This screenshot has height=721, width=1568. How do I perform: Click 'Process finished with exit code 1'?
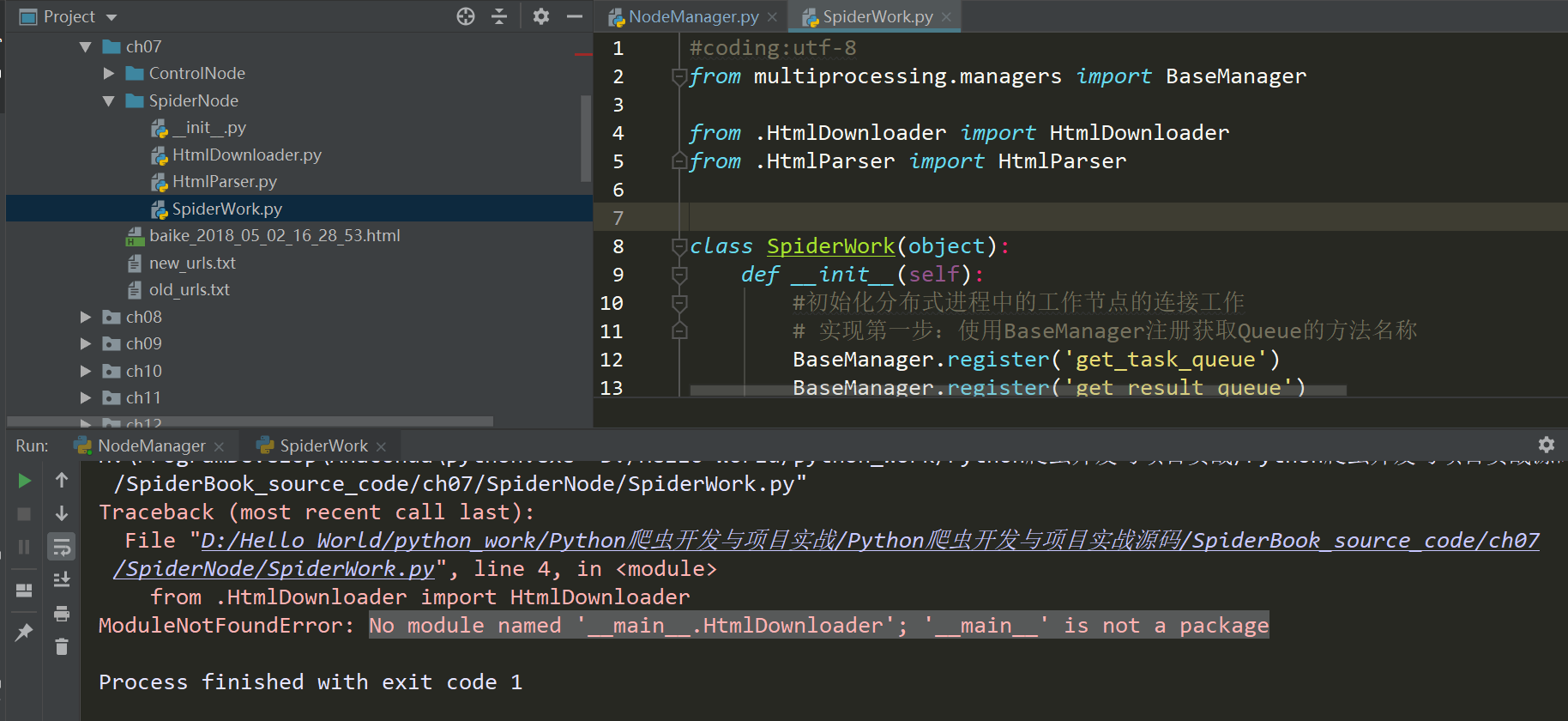(311, 682)
